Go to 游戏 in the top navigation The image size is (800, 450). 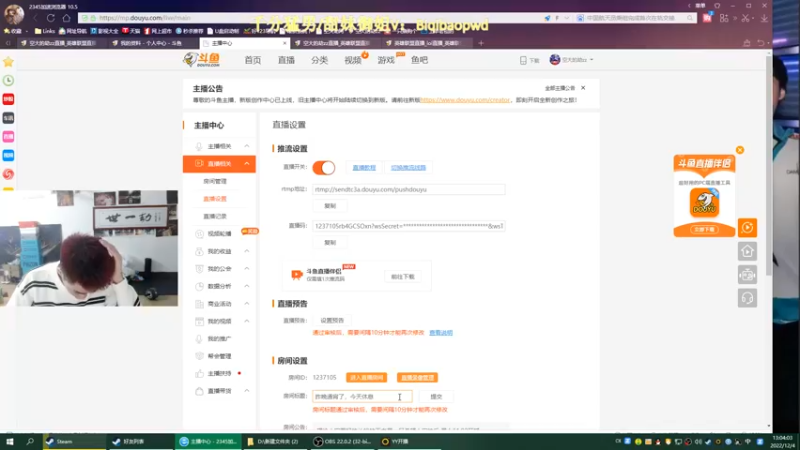pos(386,60)
